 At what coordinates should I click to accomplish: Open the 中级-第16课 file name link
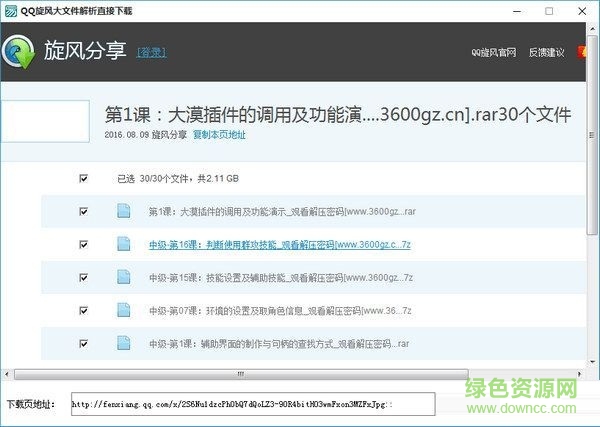(x=278, y=244)
